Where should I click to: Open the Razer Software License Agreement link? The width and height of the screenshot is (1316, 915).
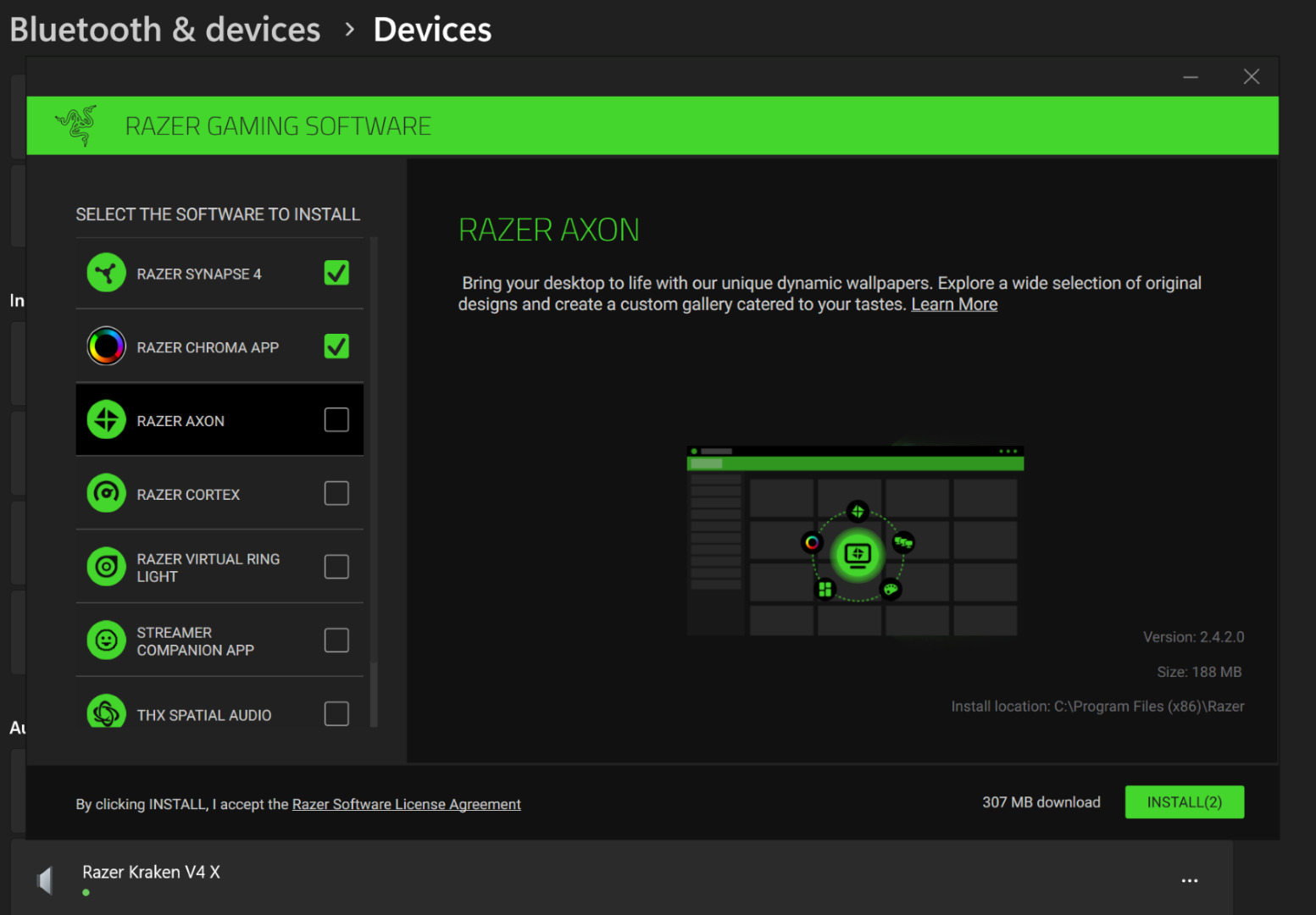[x=406, y=804]
